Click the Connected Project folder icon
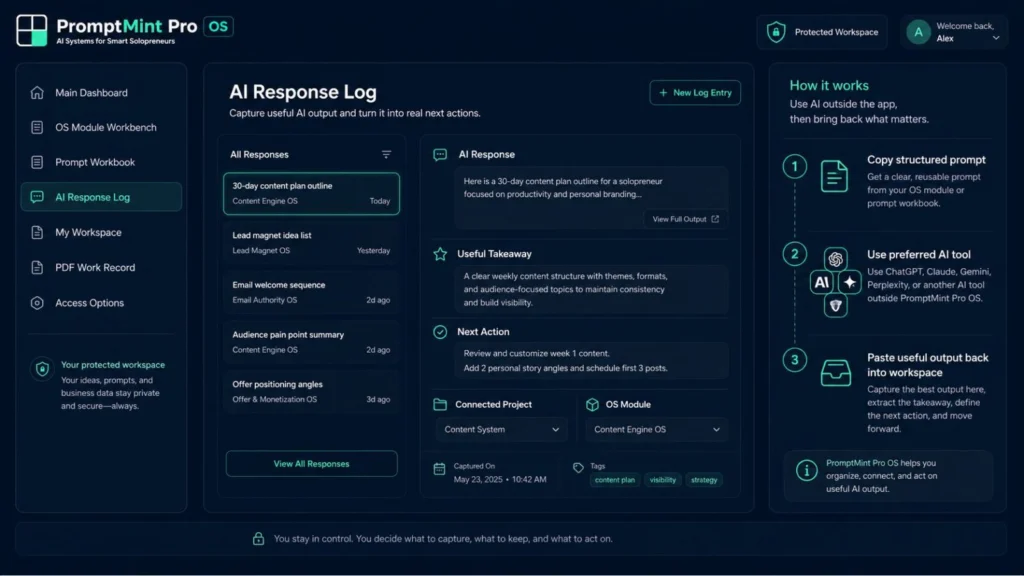Viewport: 1024px width, 576px height. coord(440,404)
